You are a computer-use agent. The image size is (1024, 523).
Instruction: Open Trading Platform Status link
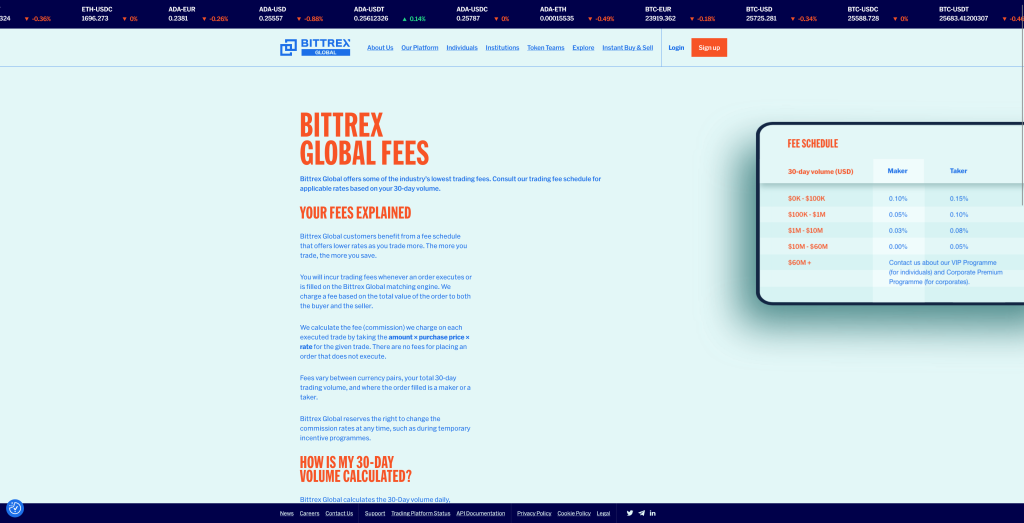point(421,513)
